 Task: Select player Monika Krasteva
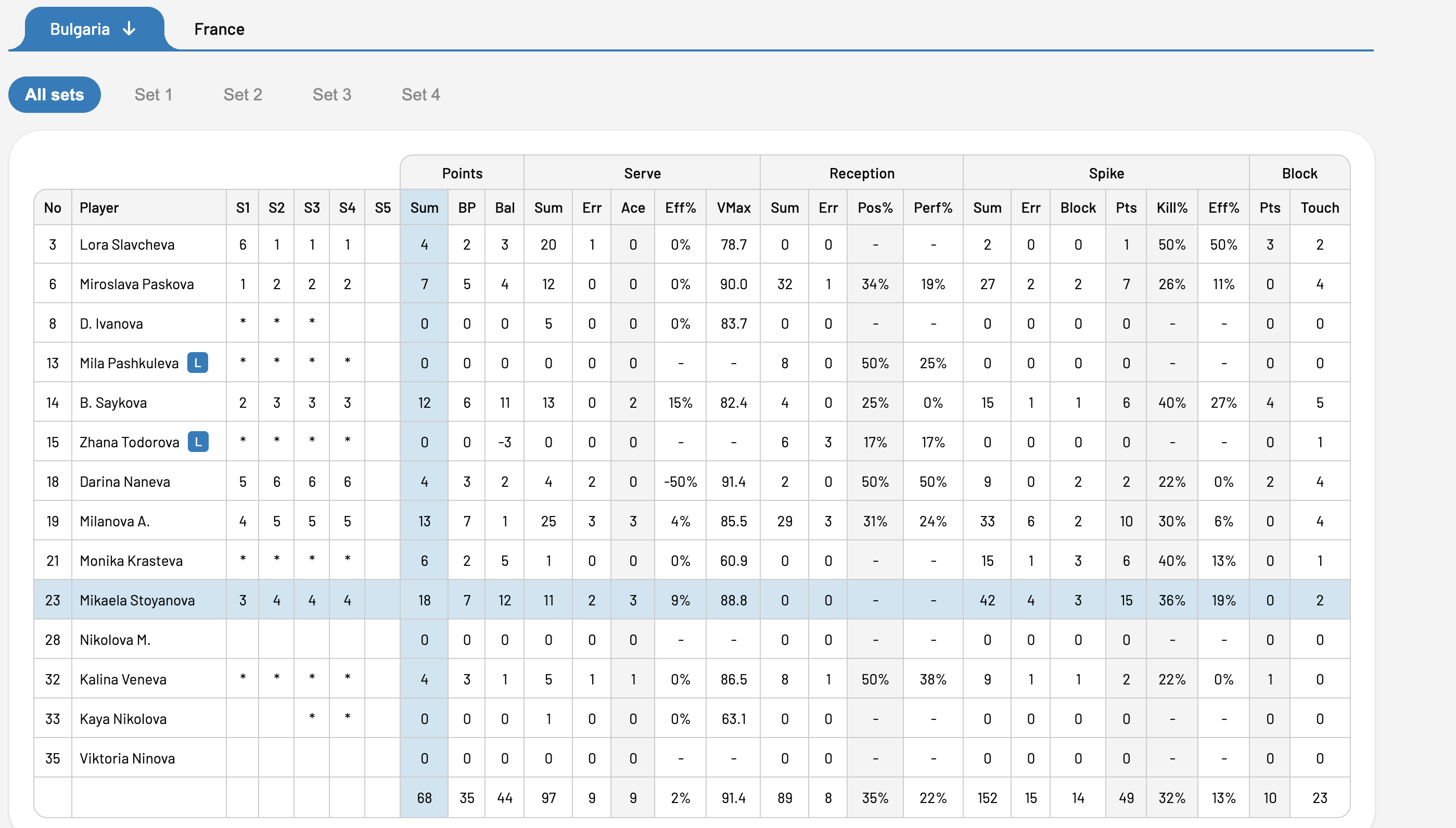[131, 561]
